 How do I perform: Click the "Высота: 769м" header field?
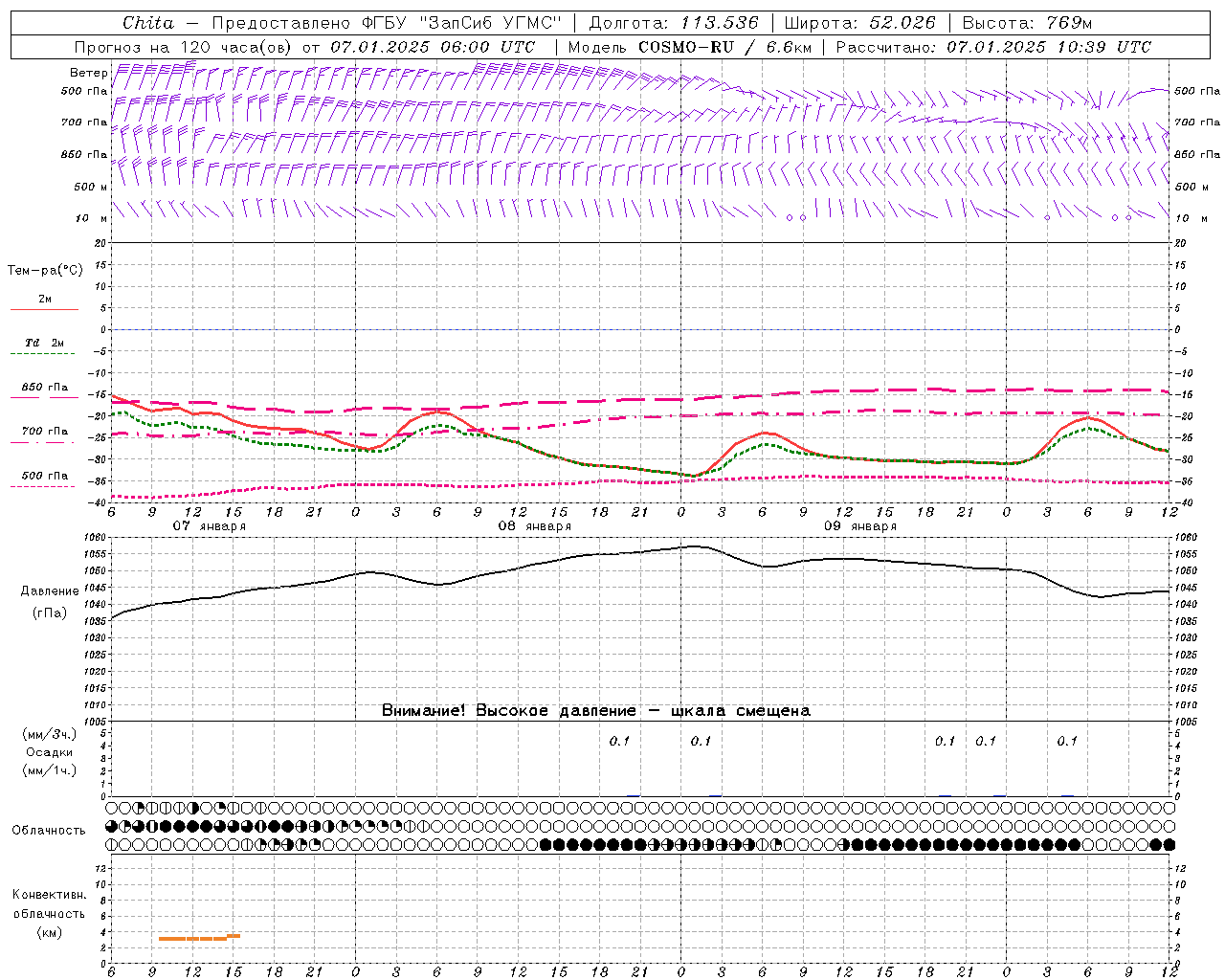[x=1027, y=23]
